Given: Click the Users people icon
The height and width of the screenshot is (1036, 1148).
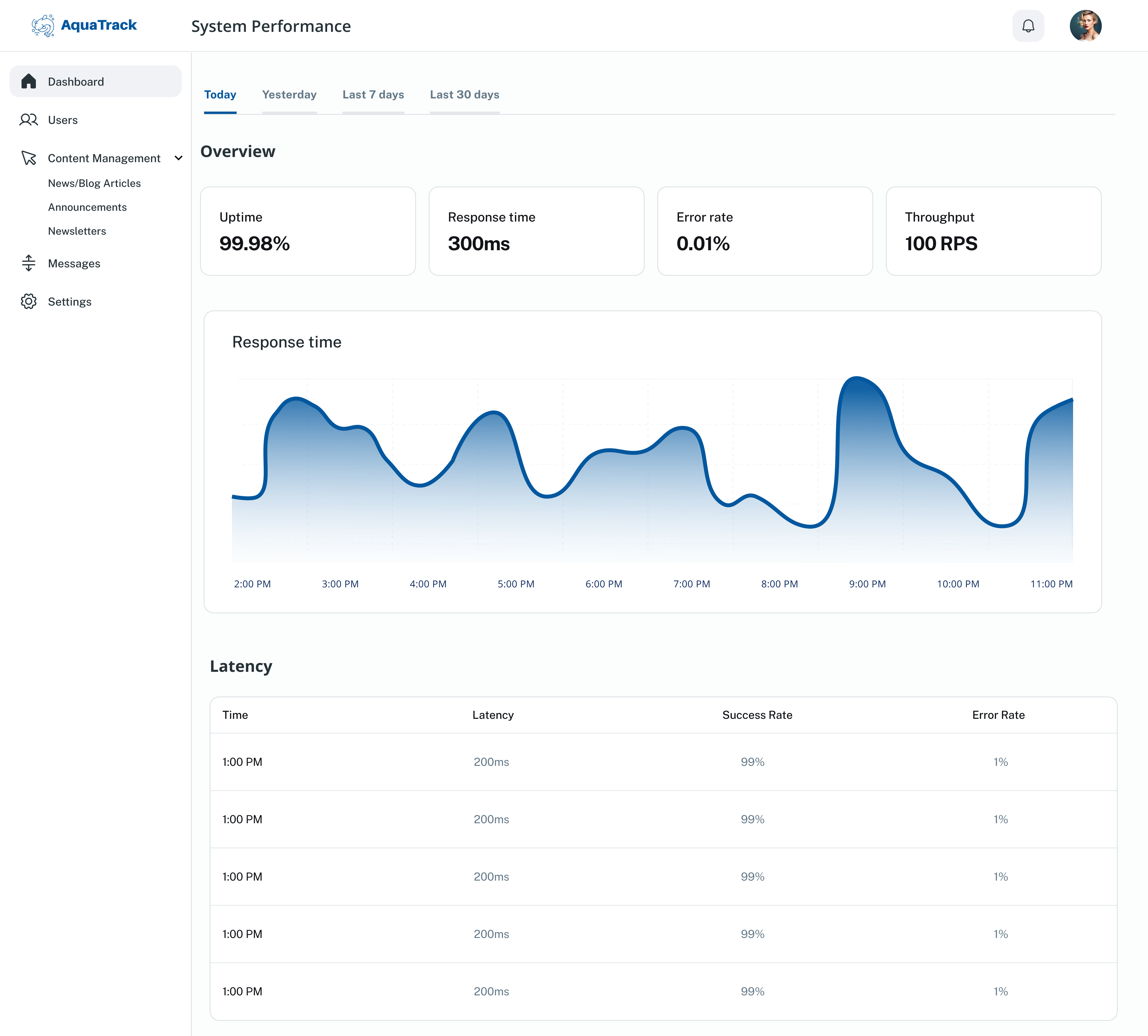Looking at the screenshot, I should (28, 120).
